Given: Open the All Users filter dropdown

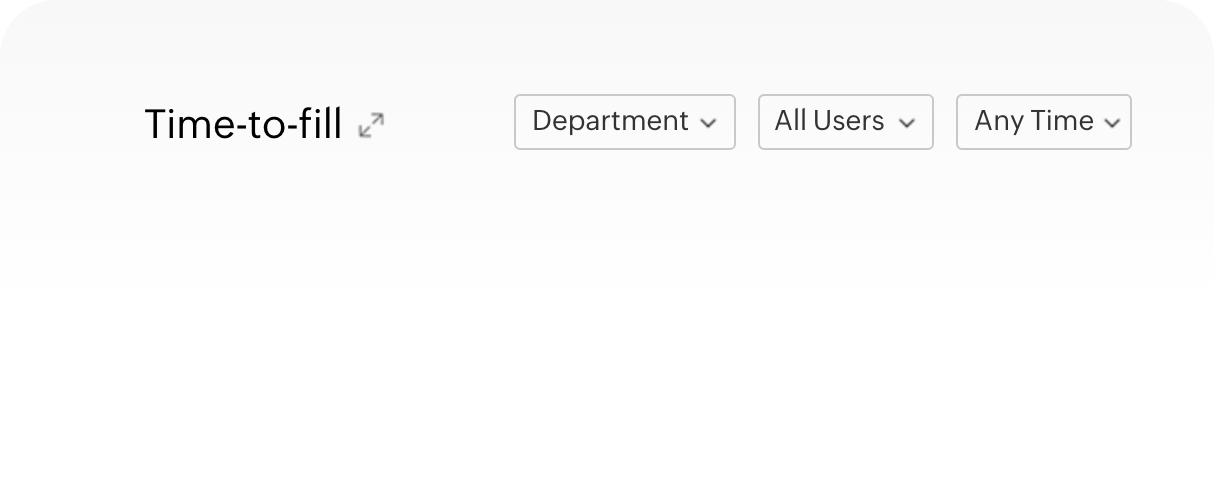Looking at the screenshot, I should (x=846, y=122).
